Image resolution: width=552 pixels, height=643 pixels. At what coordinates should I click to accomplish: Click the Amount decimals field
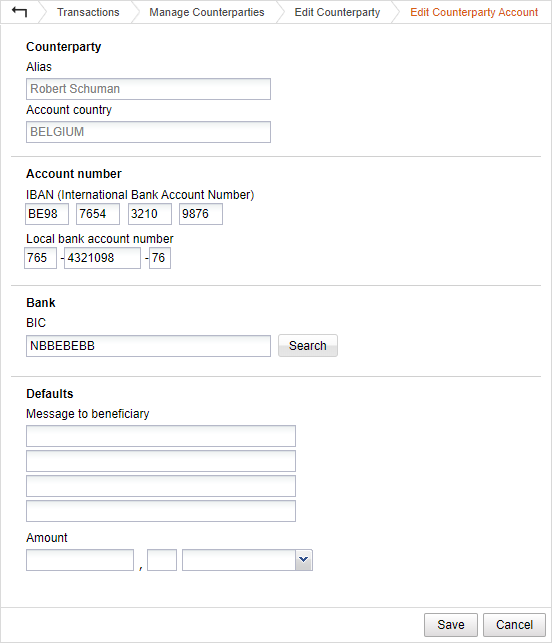point(162,560)
